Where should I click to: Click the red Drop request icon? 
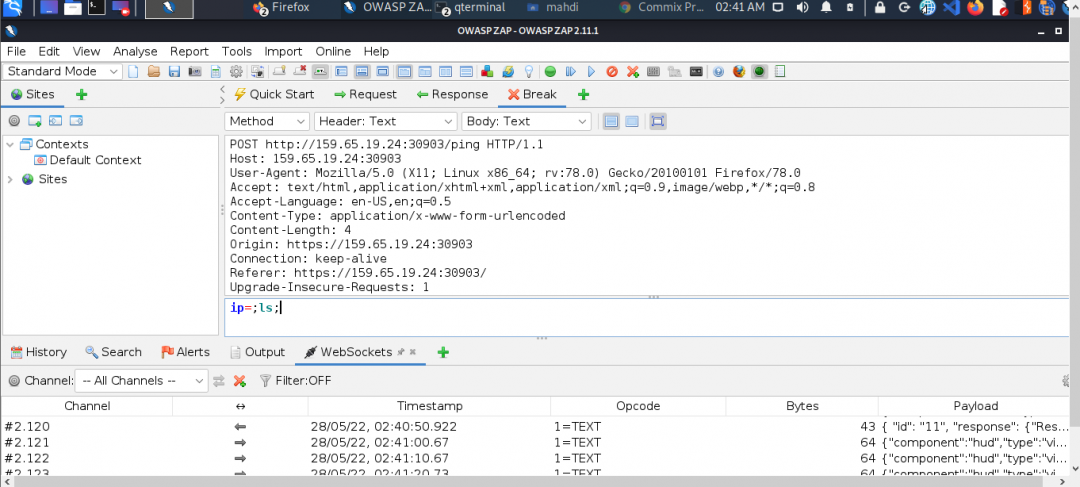point(612,72)
